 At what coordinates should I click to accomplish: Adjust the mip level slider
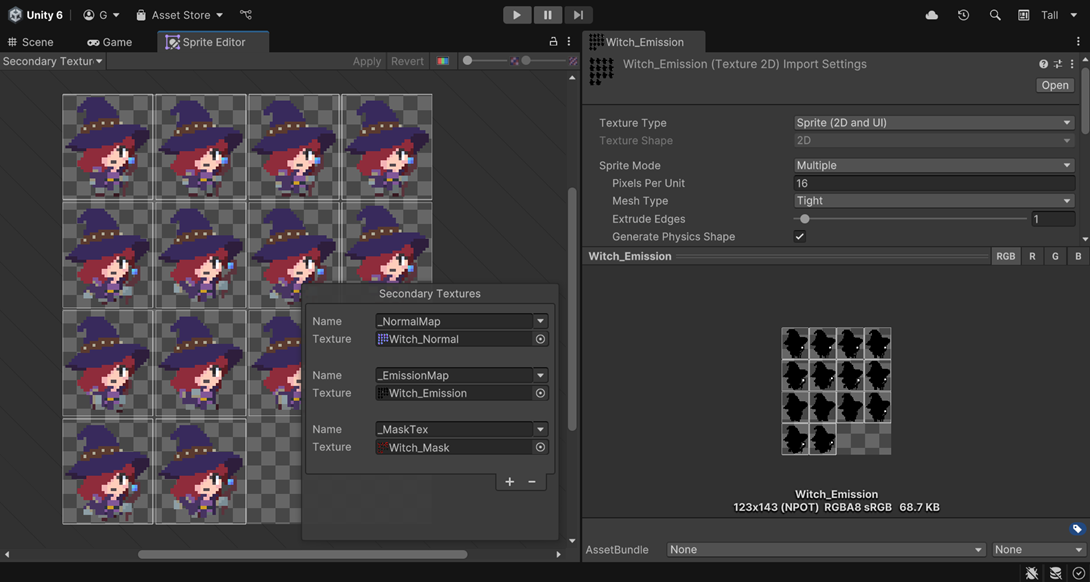[545, 61]
